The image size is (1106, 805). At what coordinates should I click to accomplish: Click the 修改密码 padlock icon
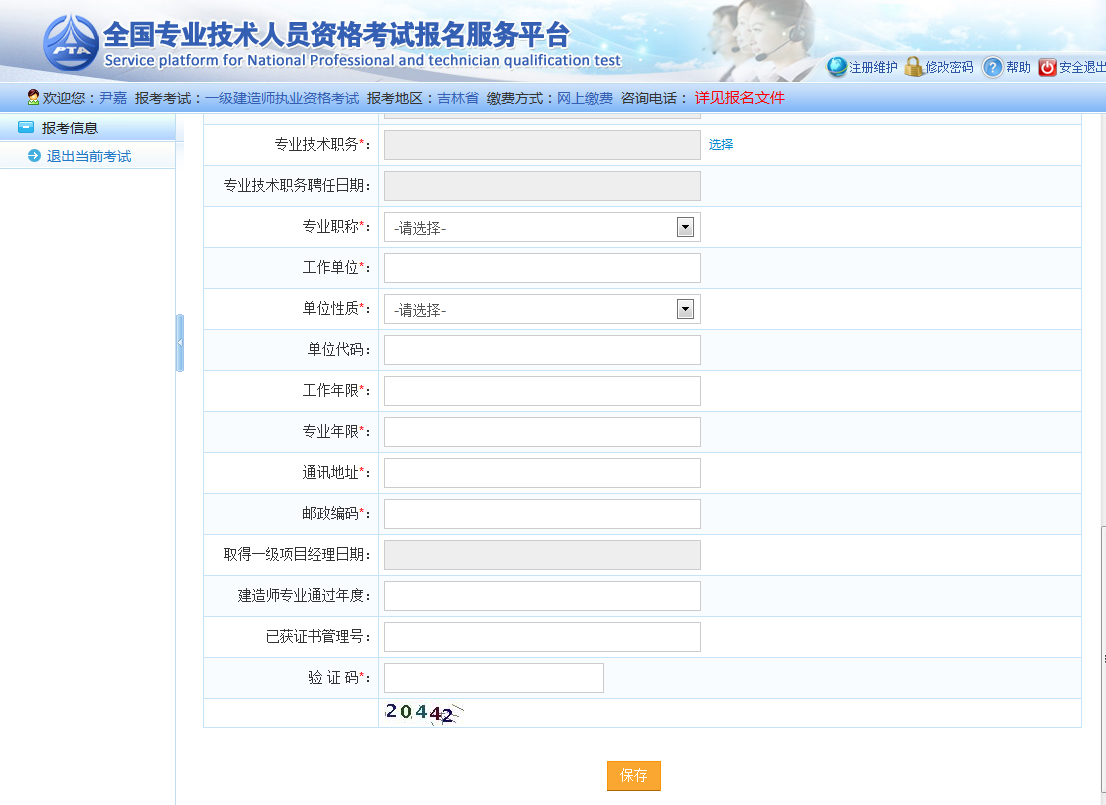click(x=913, y=67)
